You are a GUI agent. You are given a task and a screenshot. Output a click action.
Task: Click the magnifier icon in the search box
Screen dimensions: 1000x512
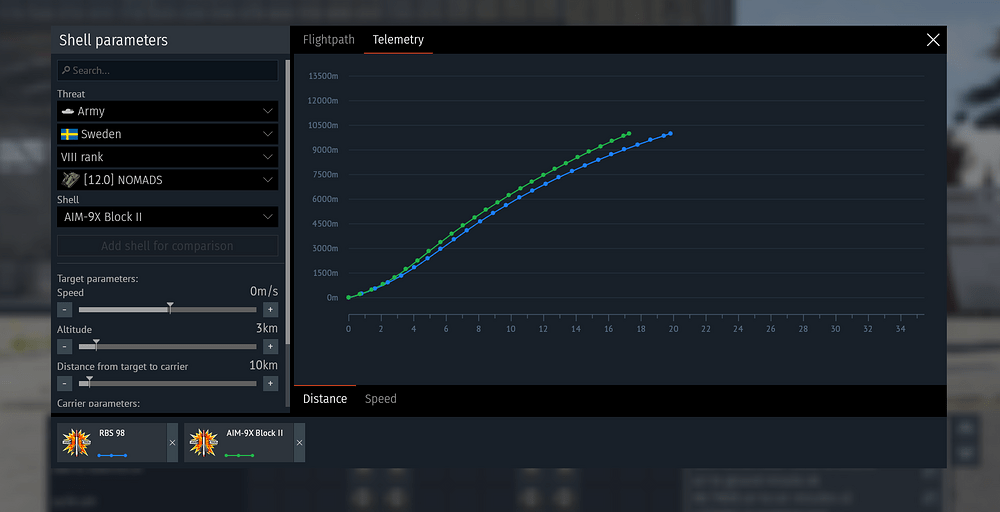pos(66,70)
